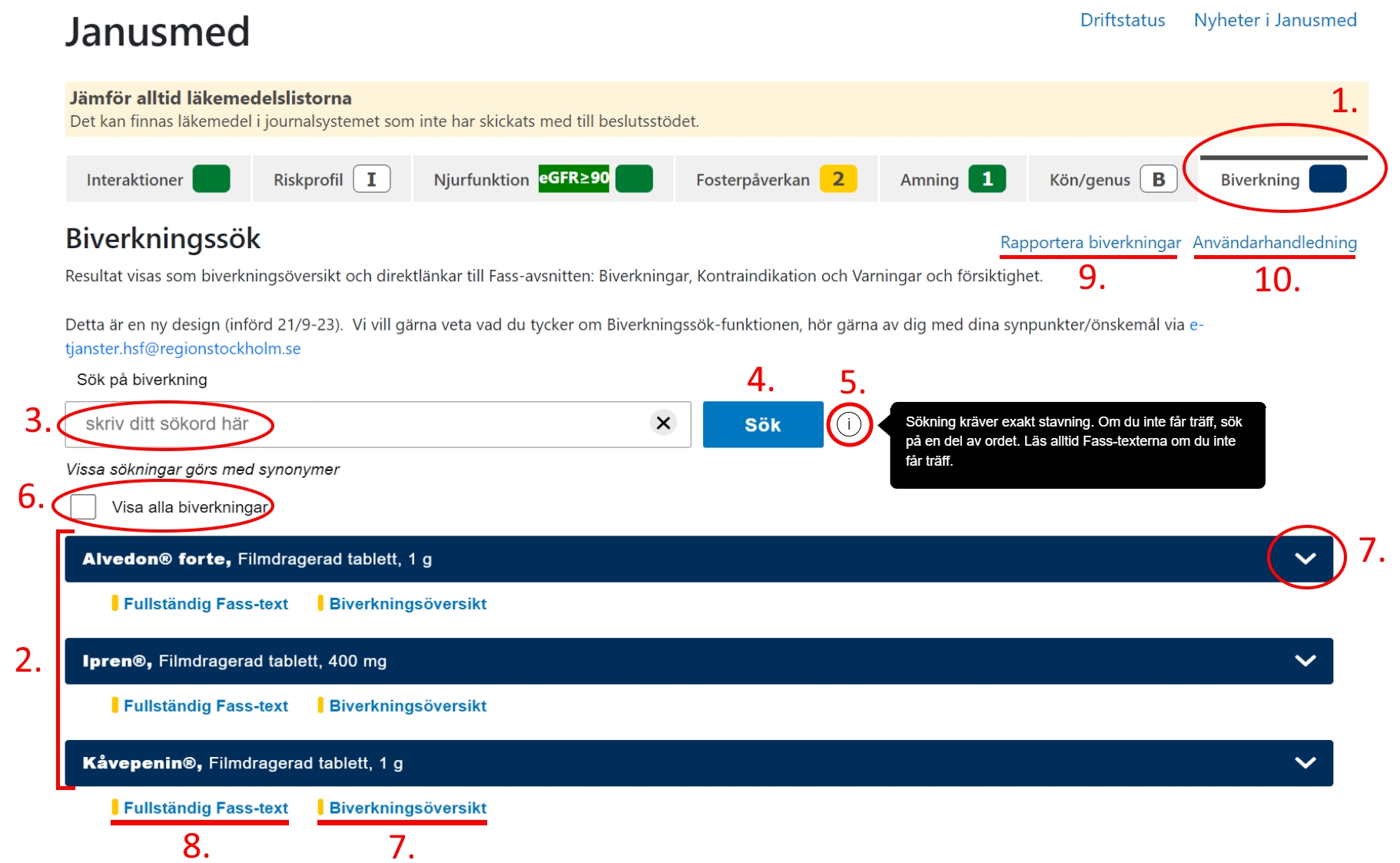The width and height of the screenshot is (1400, 863).
Task: Open 'Rapportera biverkningar' link
Action: [x=1090, y=242]
